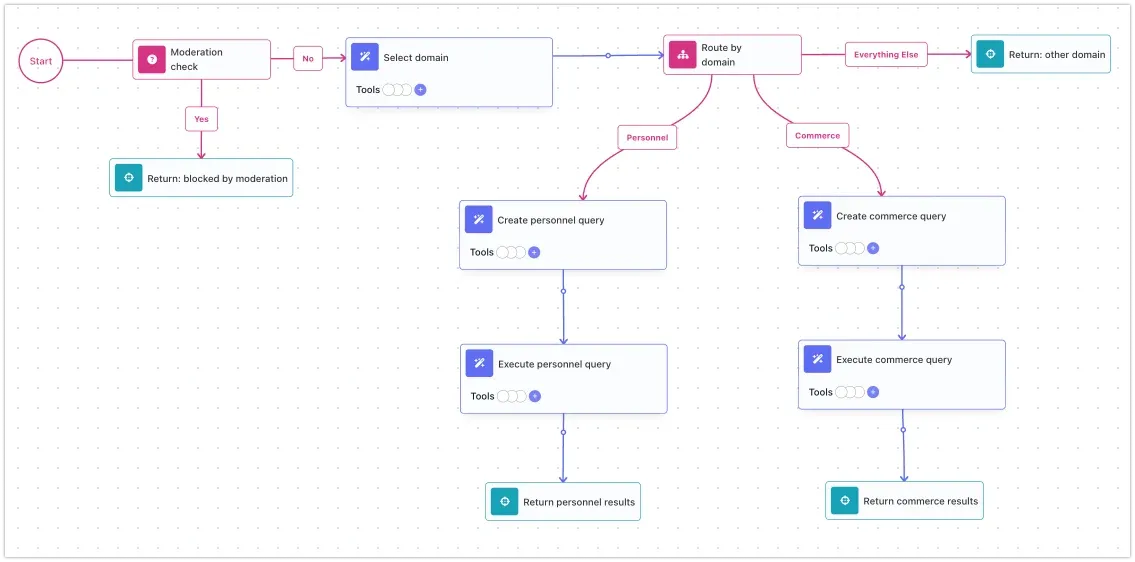Add a tool to Create personnel query
The image size is (1135, 562).
534,252
